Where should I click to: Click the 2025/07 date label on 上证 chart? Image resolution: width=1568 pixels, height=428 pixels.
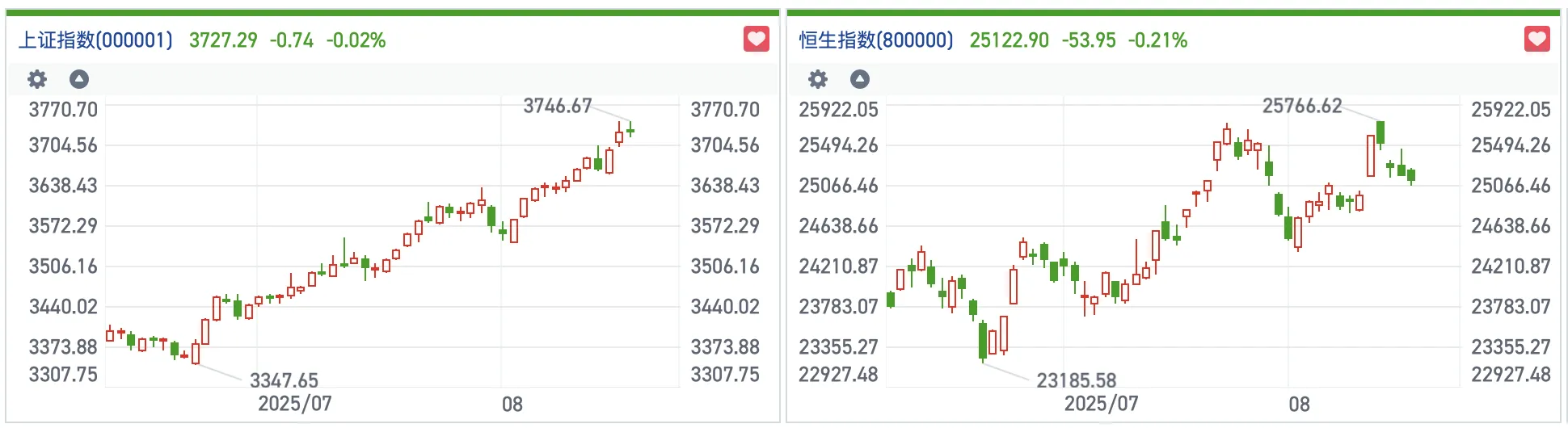point(295,403)
